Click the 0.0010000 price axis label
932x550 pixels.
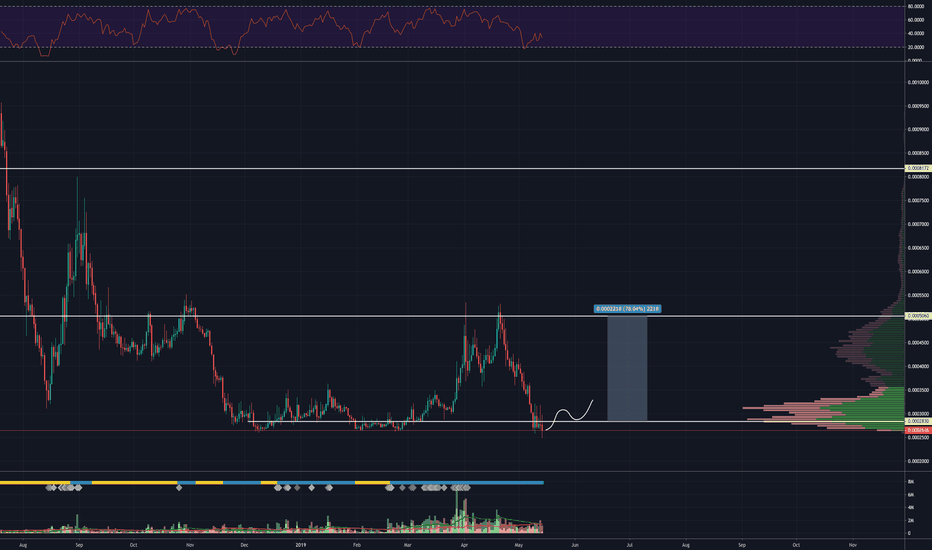pyautogui.click(x=919, y=83)
